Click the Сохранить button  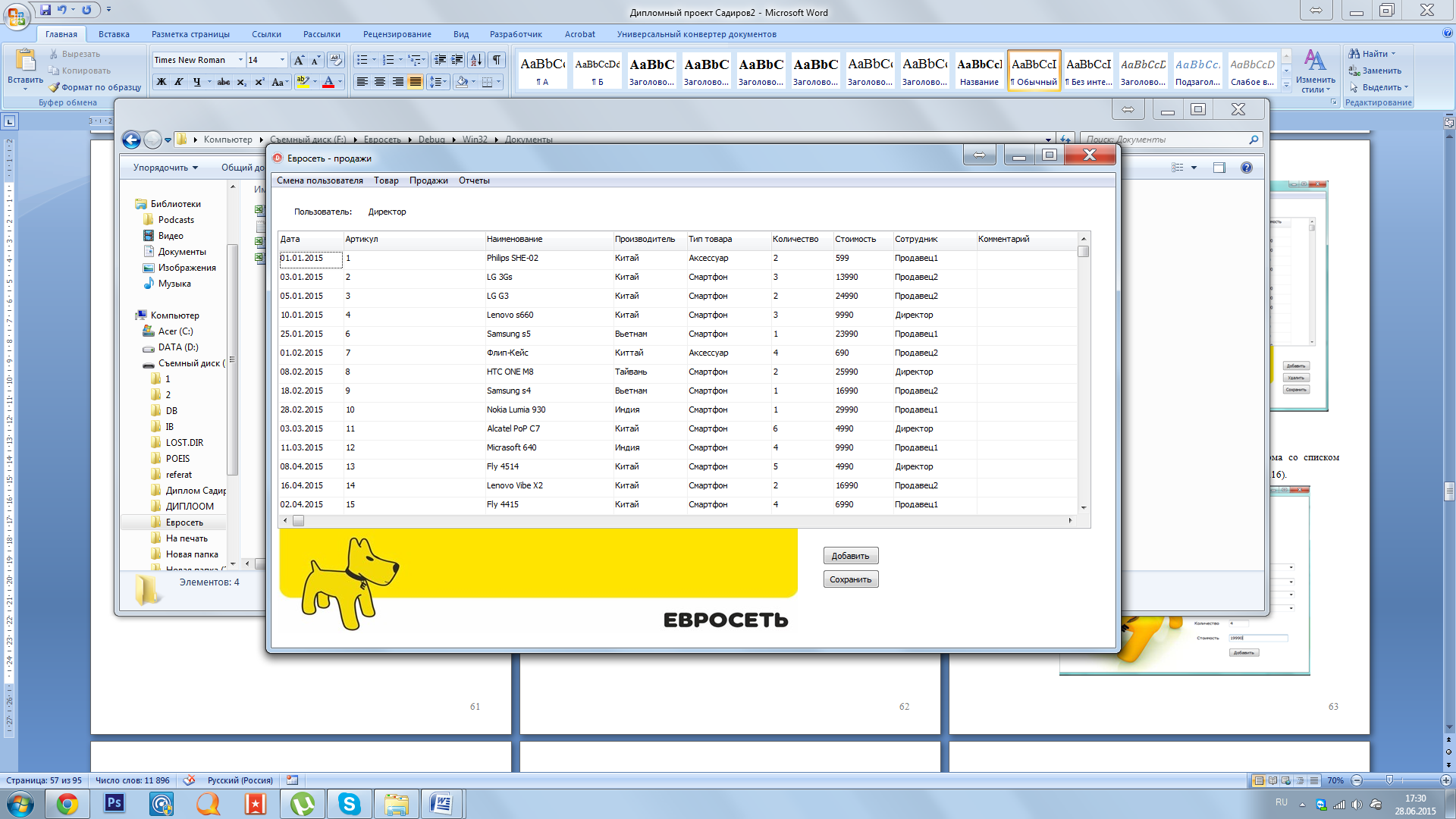point(851,579)
